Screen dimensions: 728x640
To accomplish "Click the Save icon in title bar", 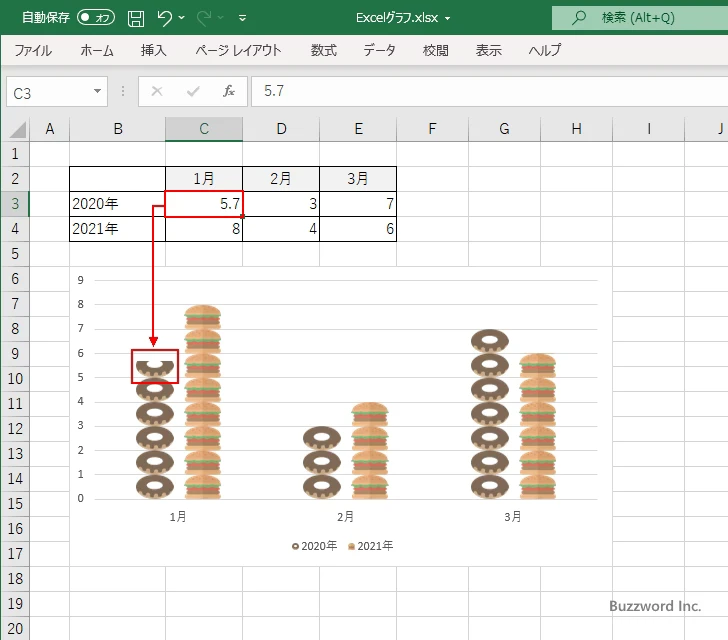I will pyautogui.click(x=136, y=18).
